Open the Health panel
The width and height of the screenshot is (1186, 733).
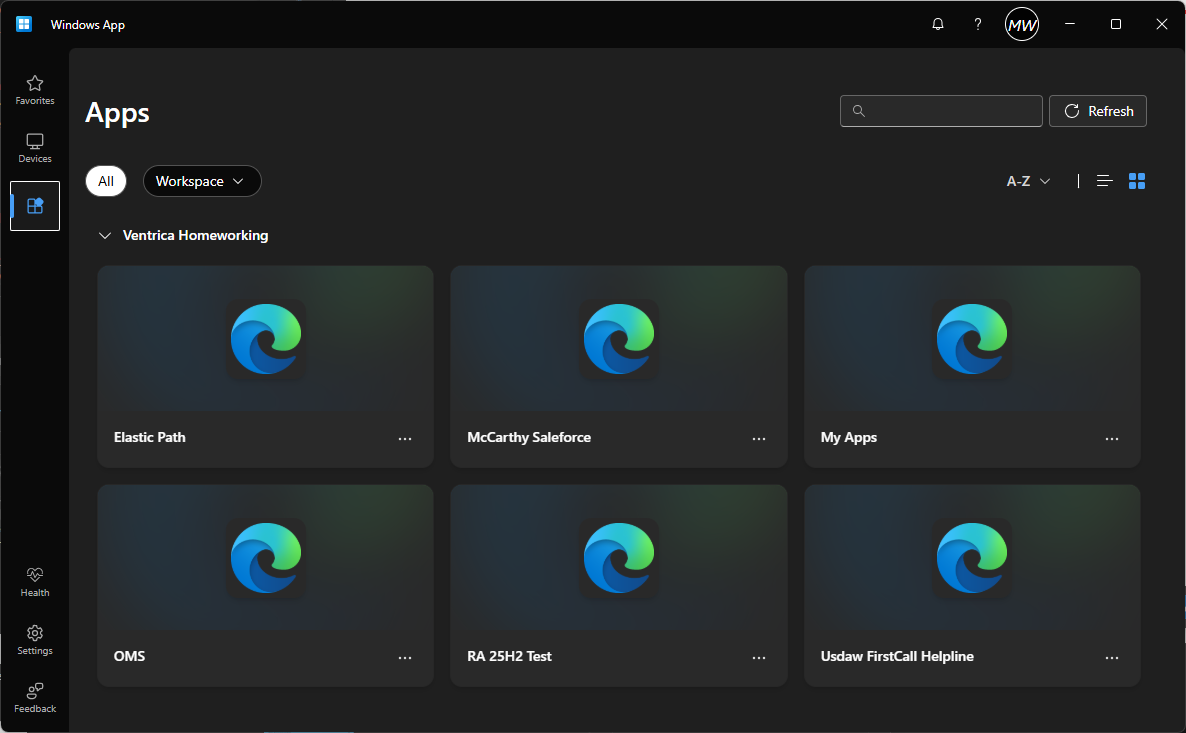point(35,581)
